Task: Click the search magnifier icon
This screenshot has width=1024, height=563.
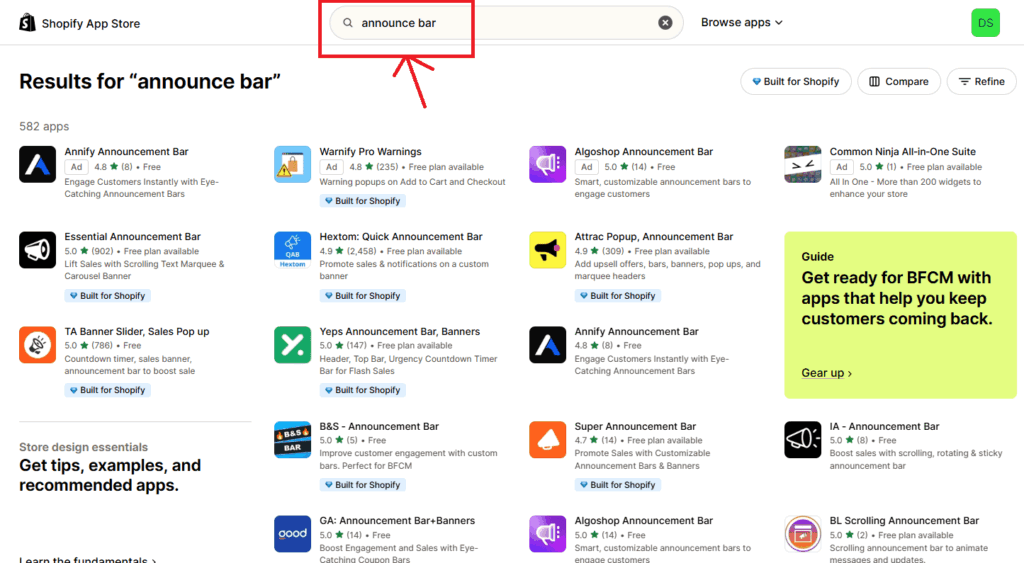Action: point(348,23)
